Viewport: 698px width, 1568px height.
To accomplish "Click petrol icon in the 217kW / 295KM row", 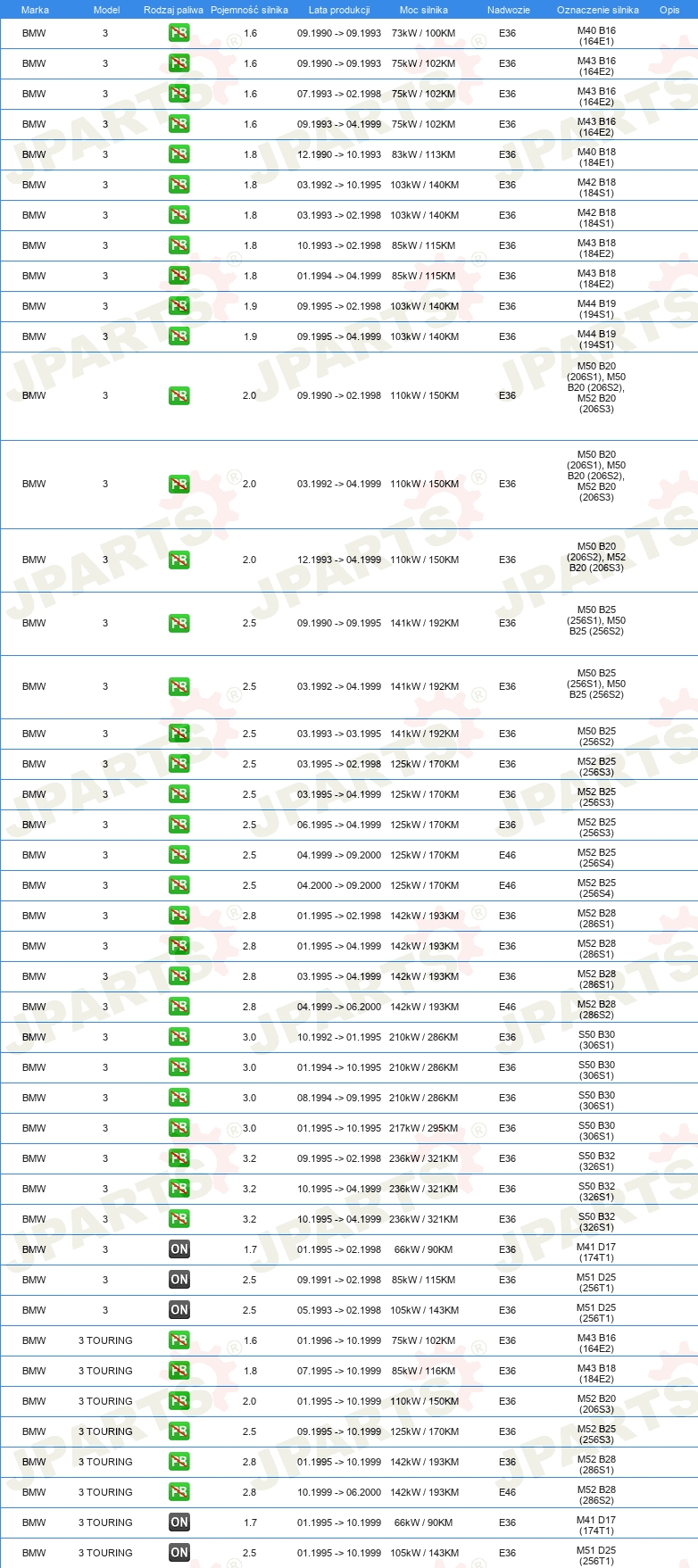I will [x=179, y=1128].
